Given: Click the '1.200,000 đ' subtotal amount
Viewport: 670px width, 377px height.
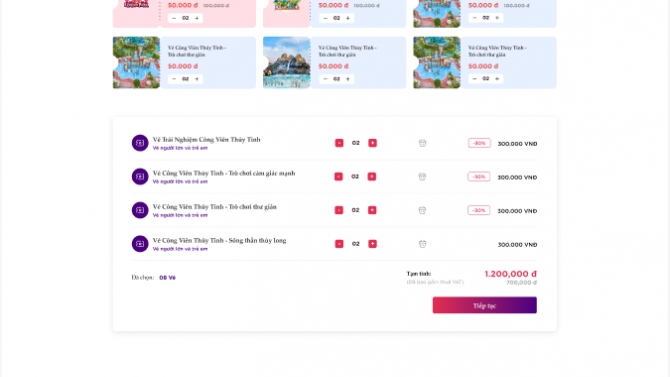Looking at the screenshot, I should (x=511, y=274).
